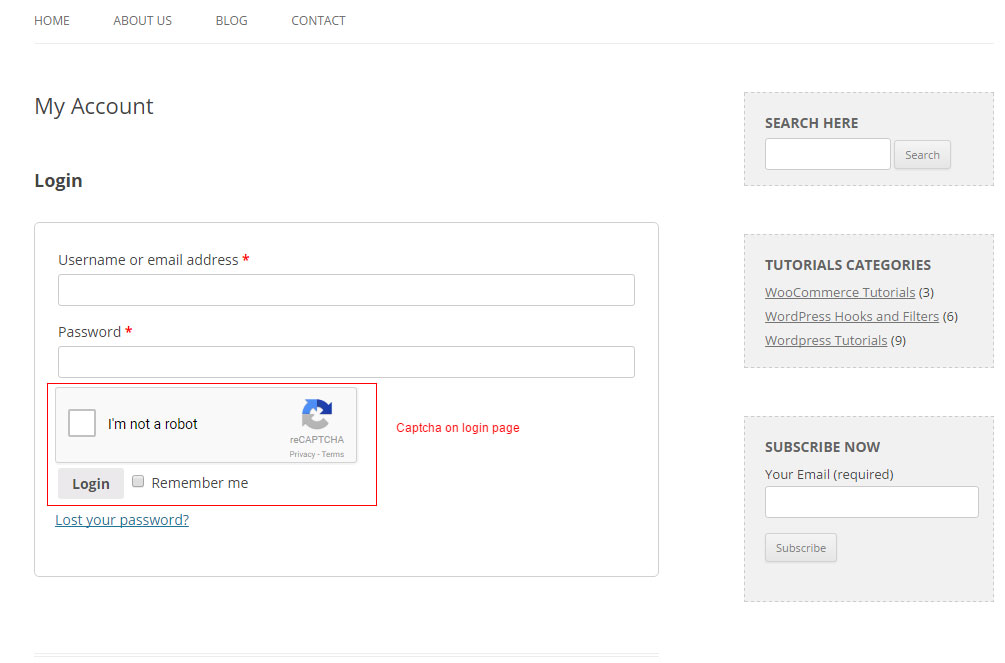Click the Login section heading

pyautogui.click(x=58, y=181)
